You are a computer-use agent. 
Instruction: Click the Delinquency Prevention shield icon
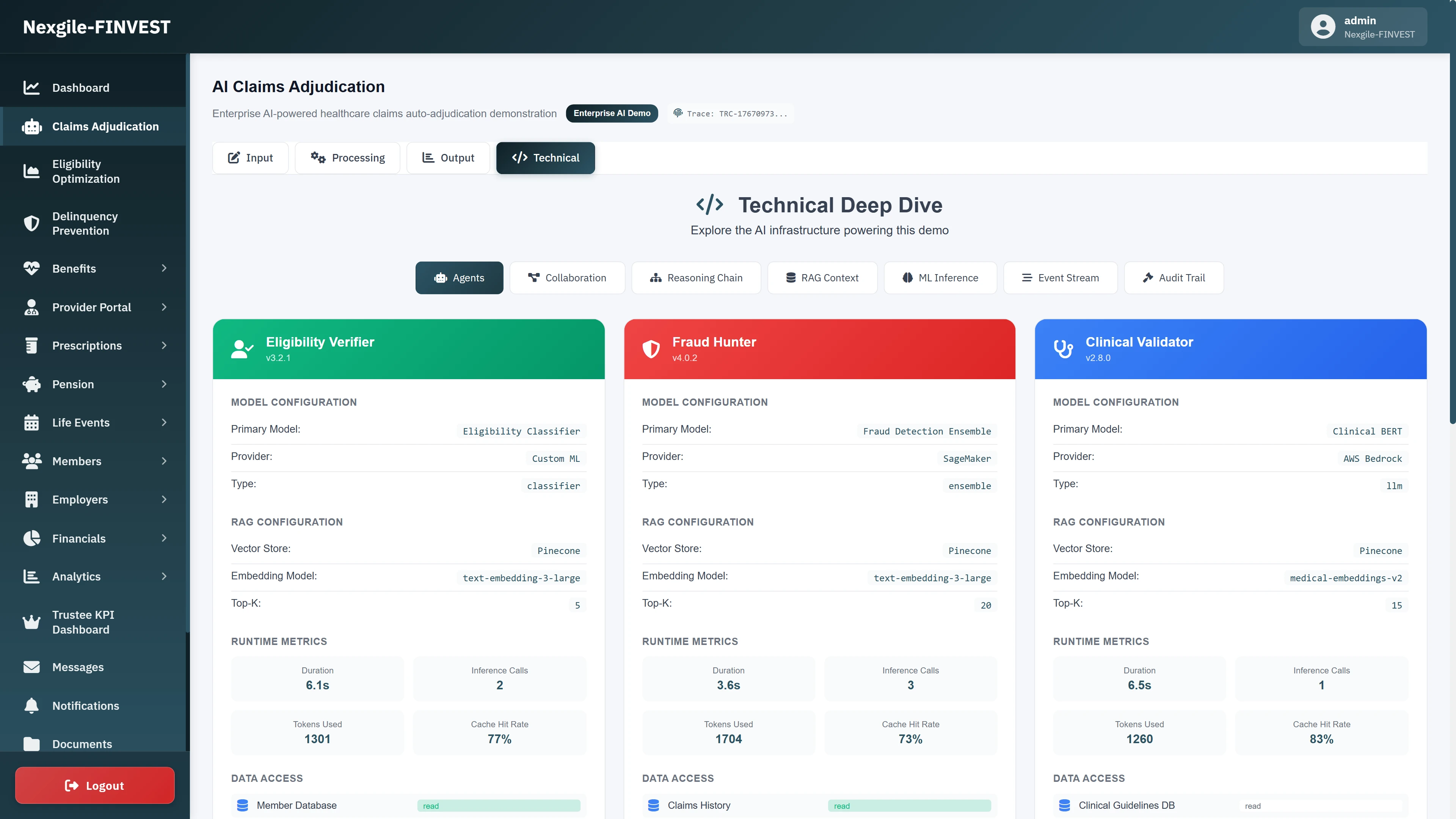click(x=31, y=223)
